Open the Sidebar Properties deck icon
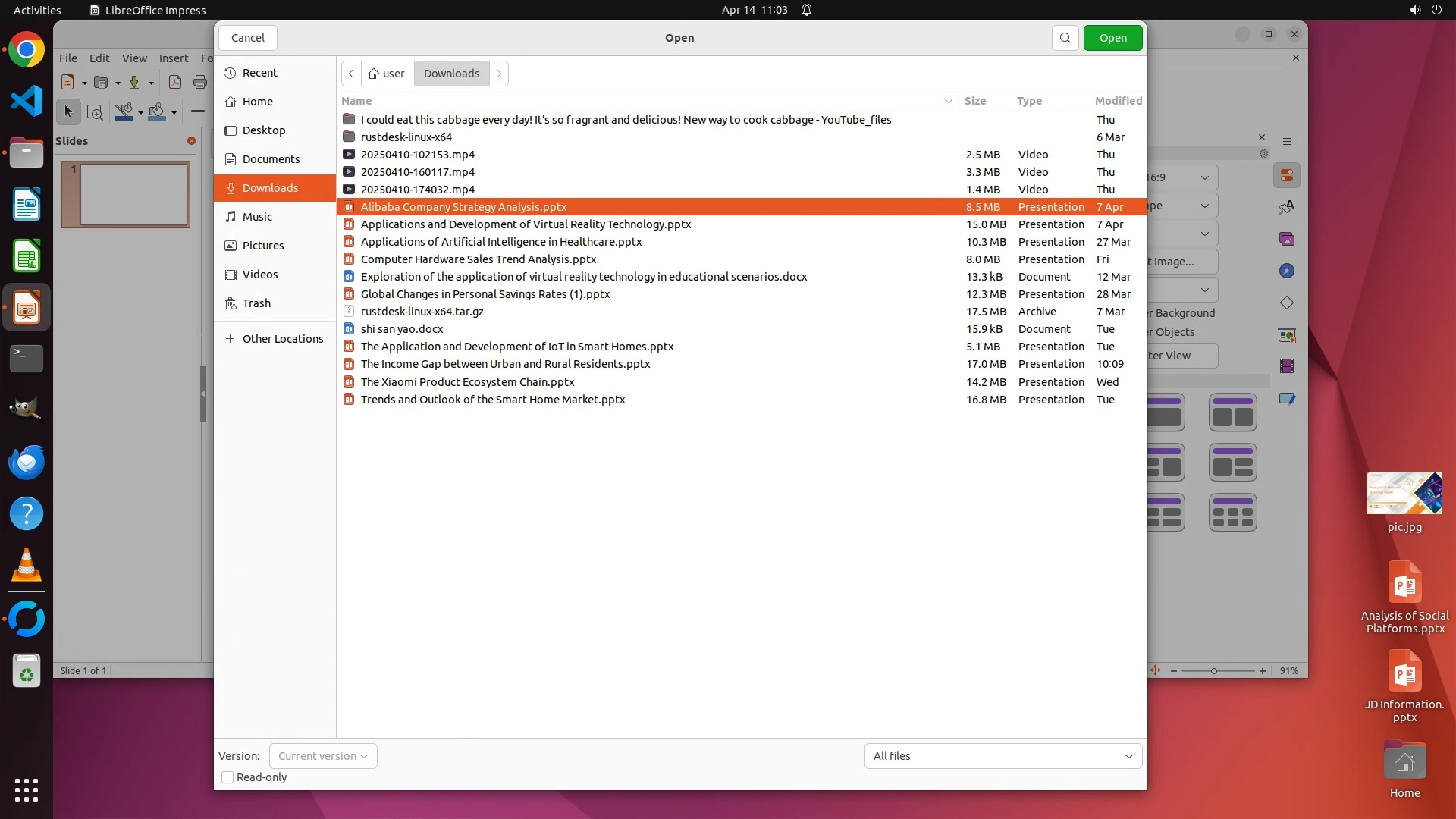 [x=1287, y=176]
